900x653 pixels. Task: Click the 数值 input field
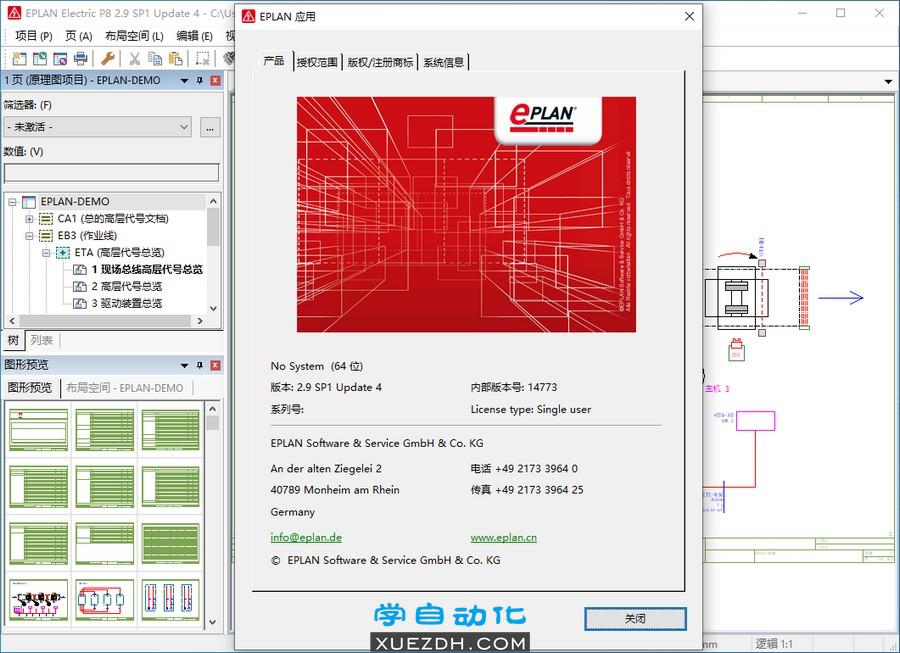pyautogui.click(x=112, y=173)
